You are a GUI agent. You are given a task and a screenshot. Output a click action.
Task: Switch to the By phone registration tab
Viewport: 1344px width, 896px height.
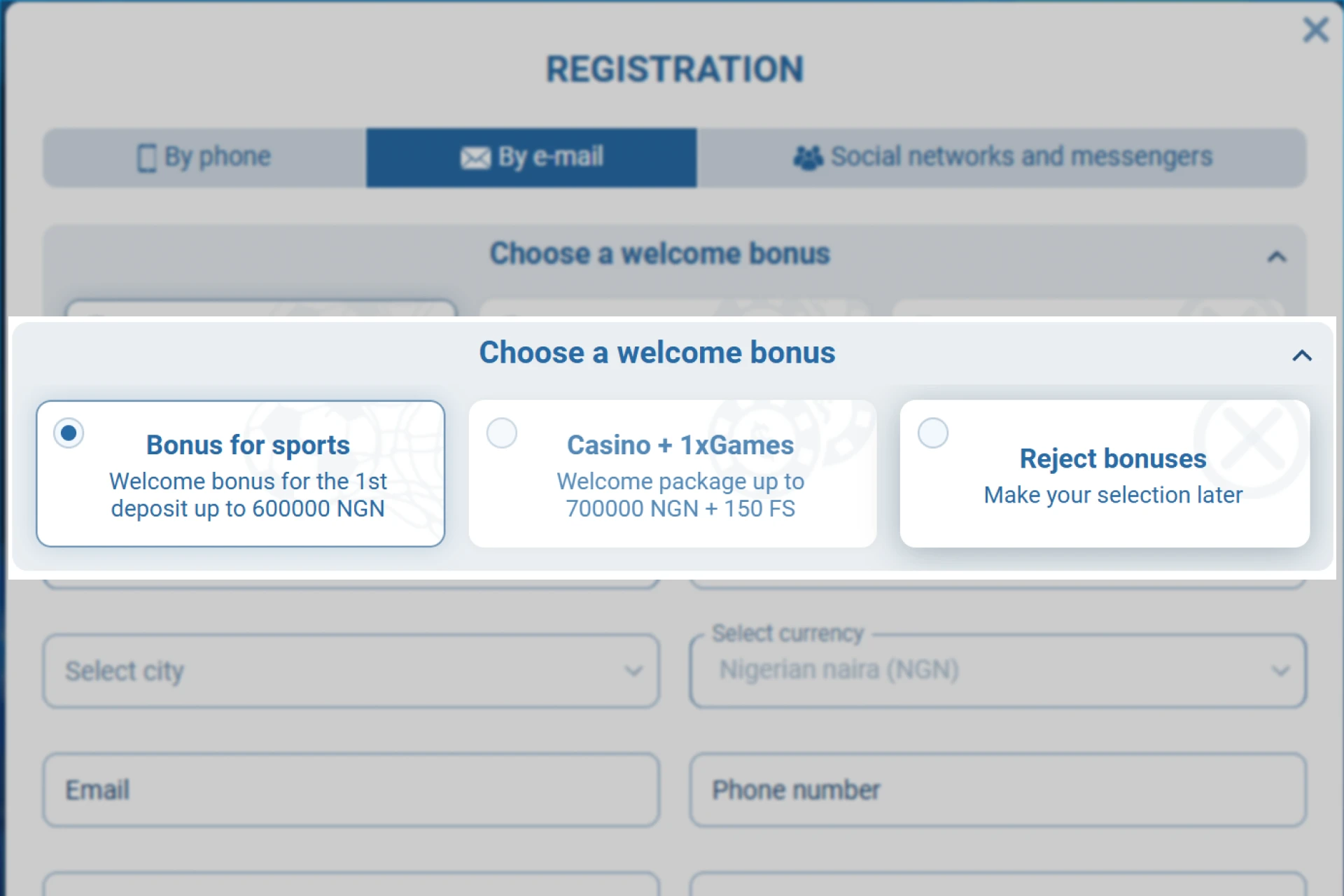[x=203, y=157]
